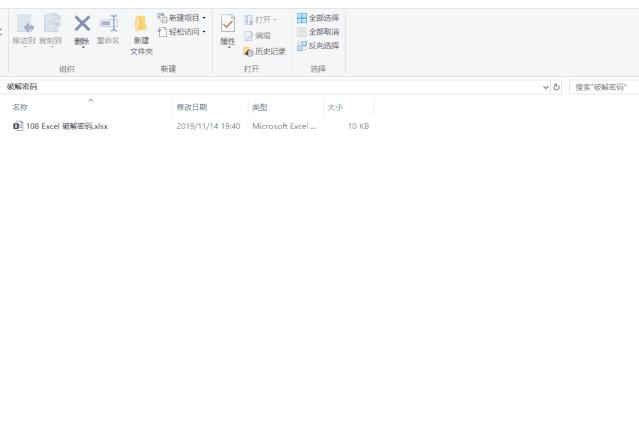
Task: Choose Invert selection (反向选择)
Action: (318, 46)
